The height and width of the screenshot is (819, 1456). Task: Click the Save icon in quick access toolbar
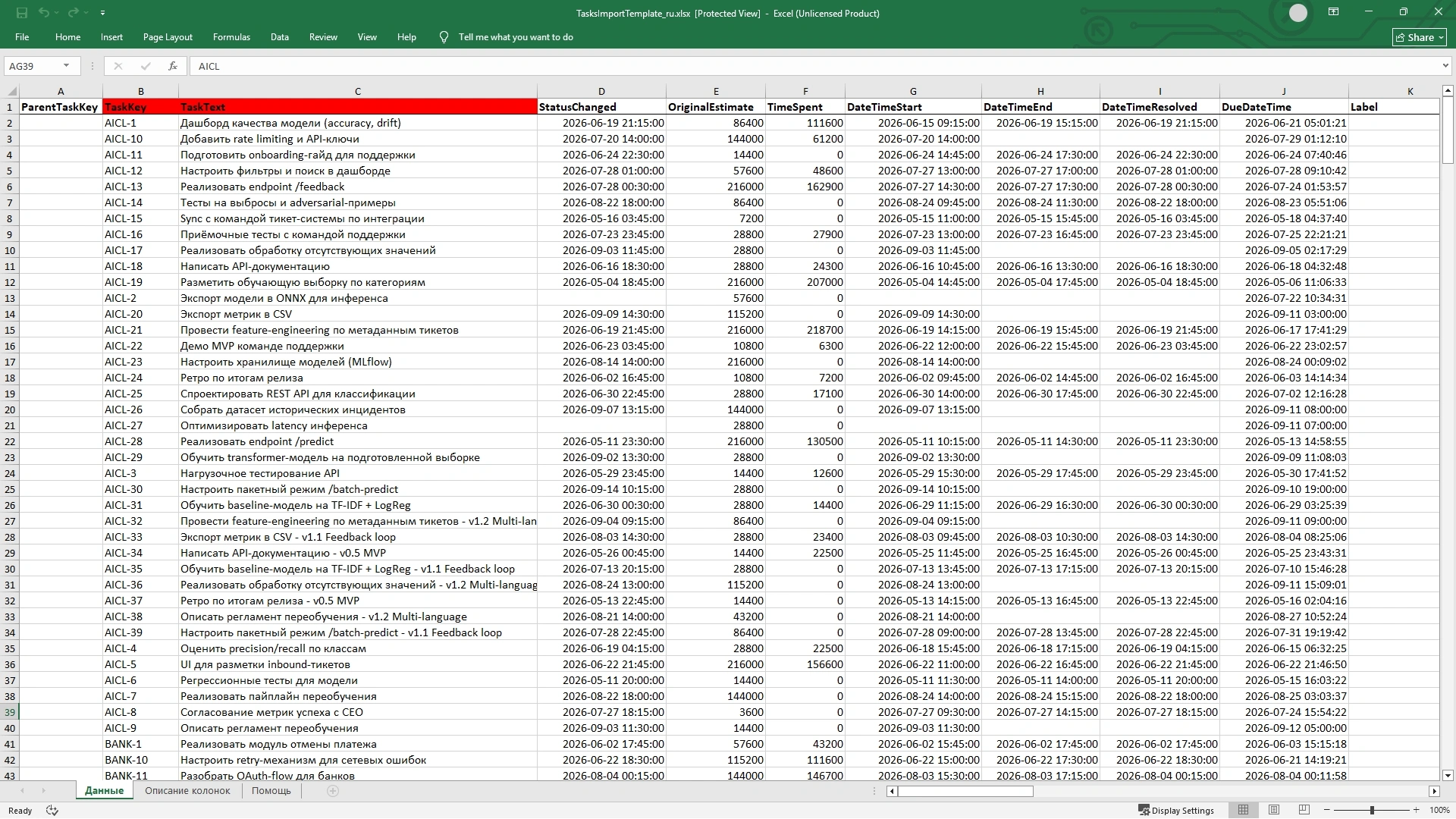coord(21,13)
